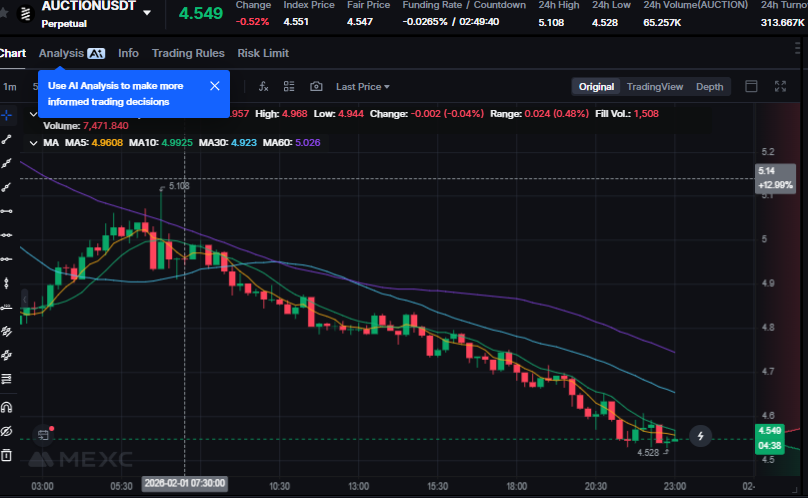Take a chart screenshot with camera icon

[316, 87]
